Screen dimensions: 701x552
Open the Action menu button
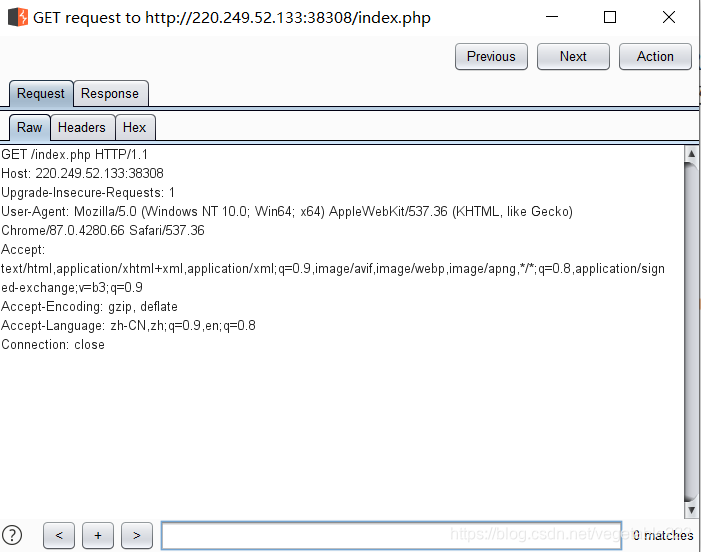(655, 56)
